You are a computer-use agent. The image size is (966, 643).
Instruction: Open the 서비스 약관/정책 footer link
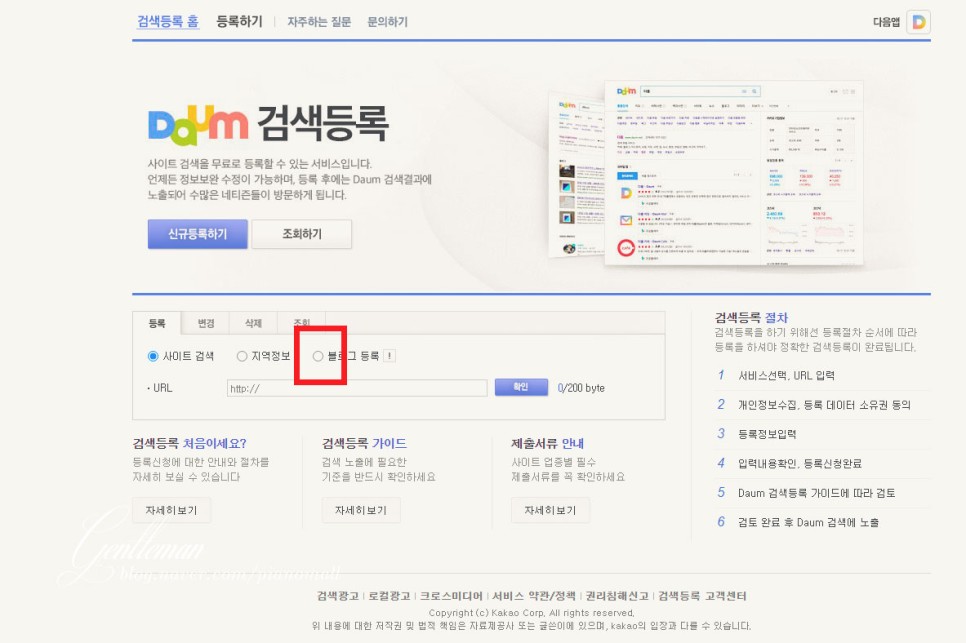tap(534, 596)
